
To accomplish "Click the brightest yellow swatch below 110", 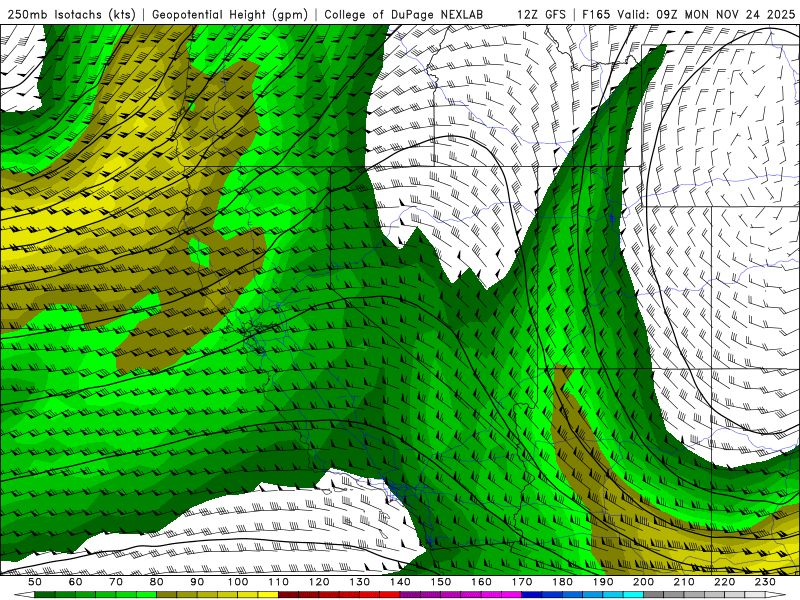I will point(268,595).
